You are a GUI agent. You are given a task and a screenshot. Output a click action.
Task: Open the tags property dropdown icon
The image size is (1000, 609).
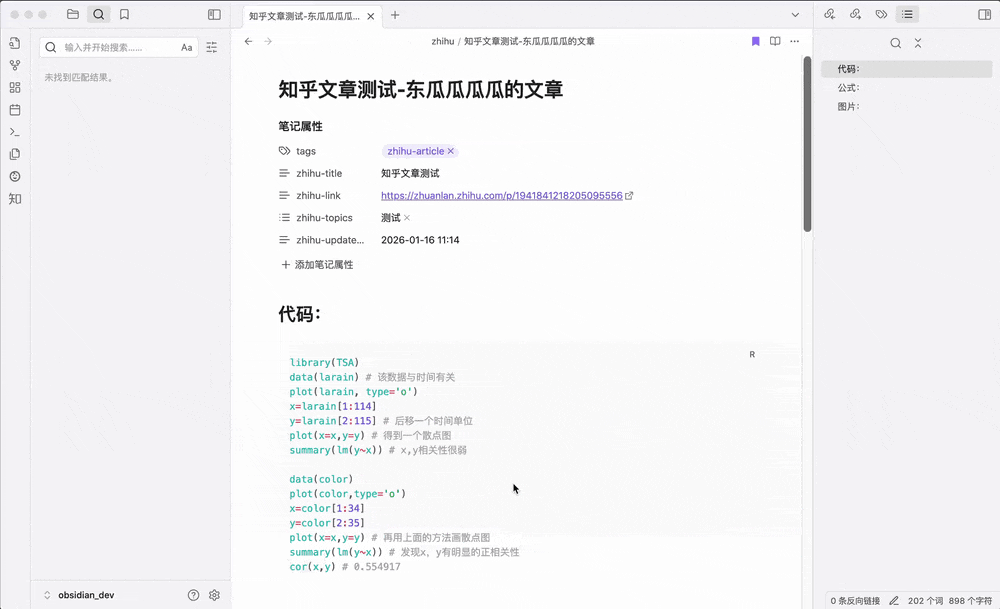tap(287, 150)
